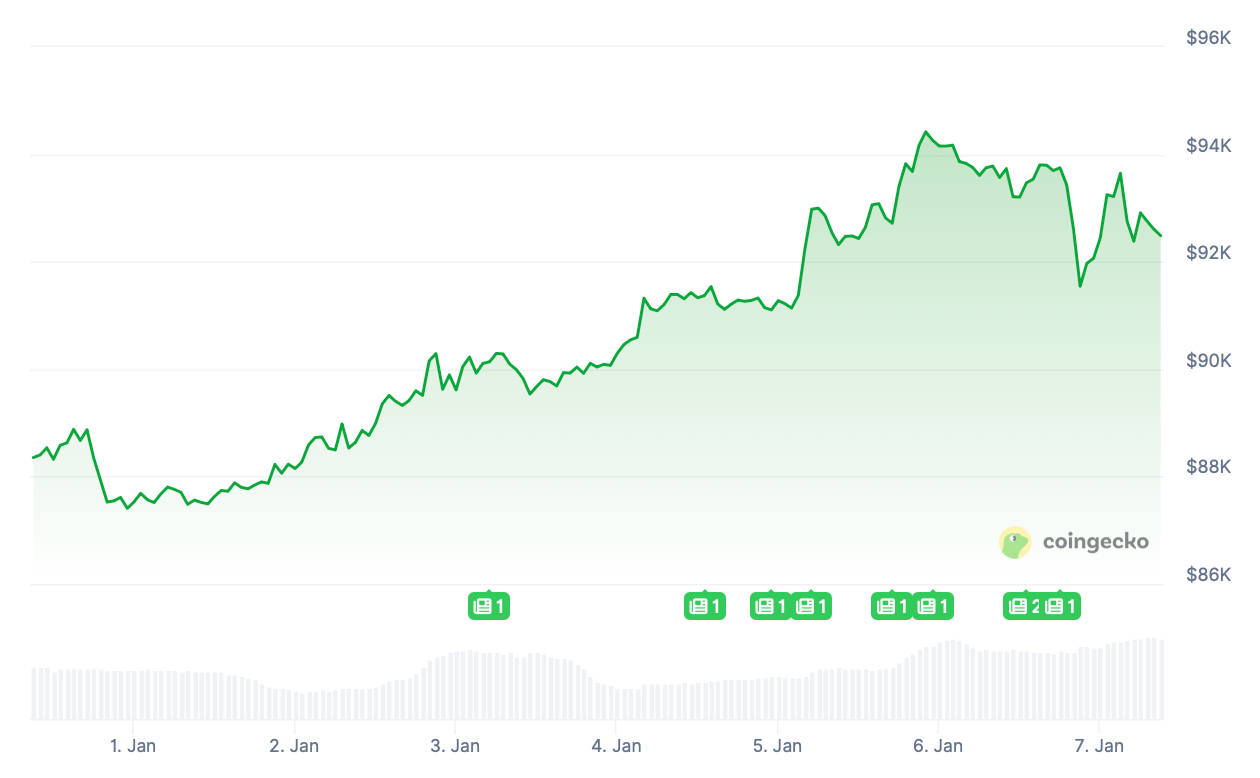Click the $96K price axis label
The image size is (1260, 778).
[x=1209, y=38]
